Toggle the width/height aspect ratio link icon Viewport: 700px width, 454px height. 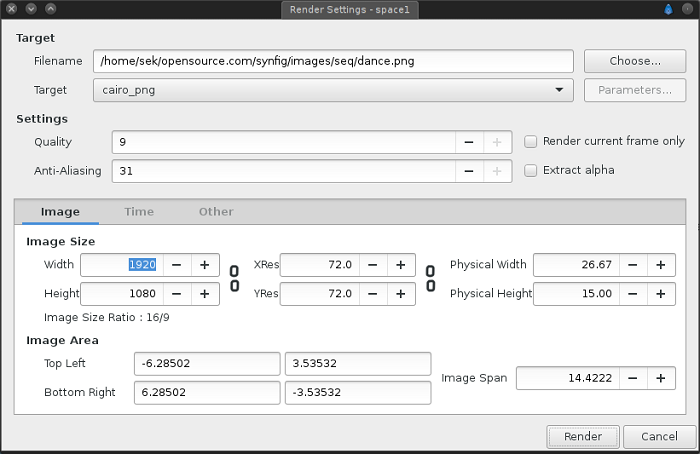(x=234, y=279)
